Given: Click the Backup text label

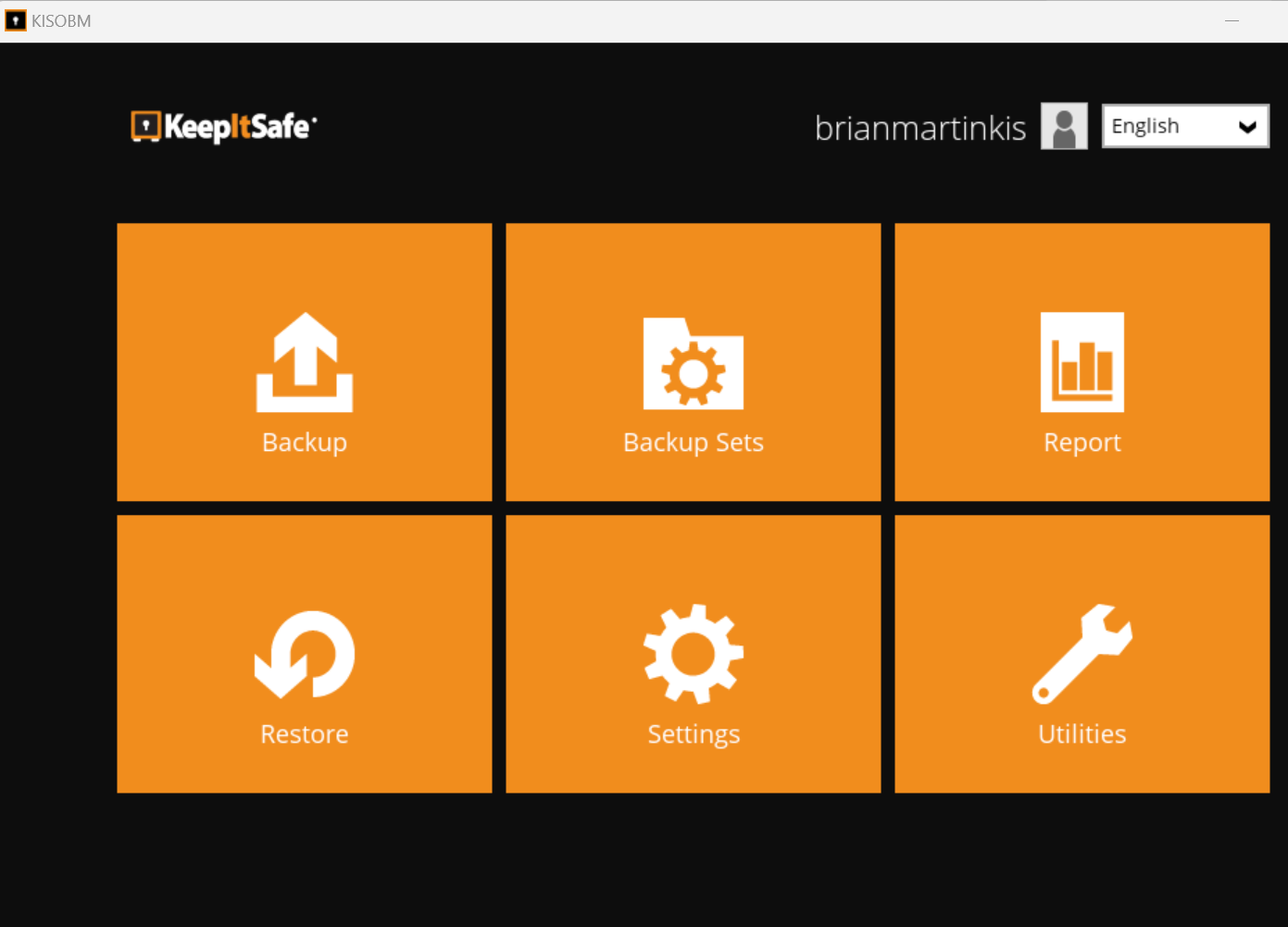Looking at the screenshot, I should point(304,442).
